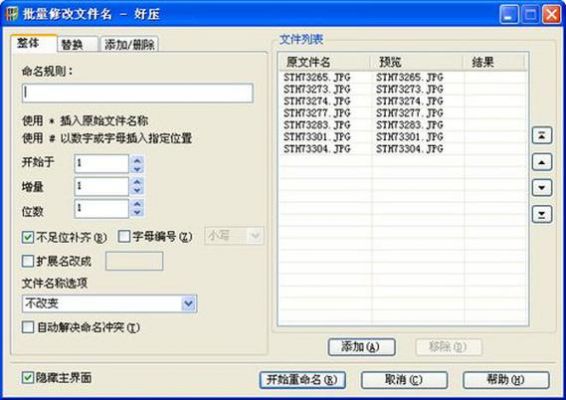Switch to the 添加/删除 tab
Viewport: 566px width, 400px height.
129,45
